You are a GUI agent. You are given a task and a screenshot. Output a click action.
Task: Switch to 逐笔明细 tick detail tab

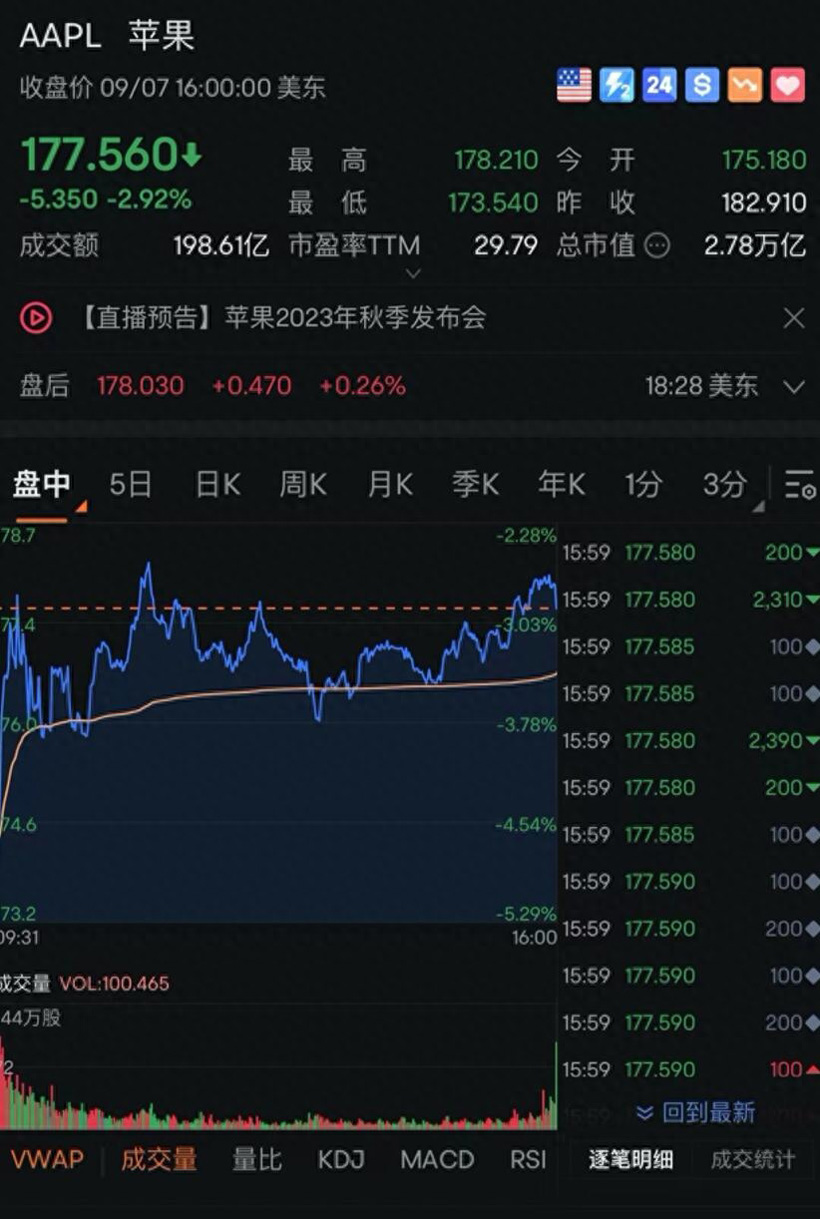(x=631, y=1160)
